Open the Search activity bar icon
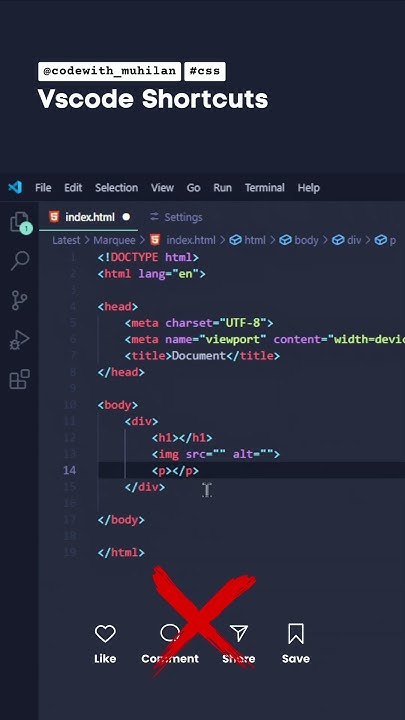The width and height of the screenshot is (405, 720). (19, 261)
